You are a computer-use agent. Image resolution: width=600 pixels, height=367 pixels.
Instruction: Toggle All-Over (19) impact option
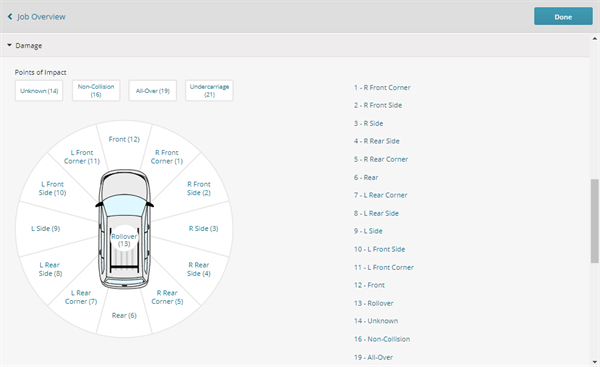[x=153, y=91]
